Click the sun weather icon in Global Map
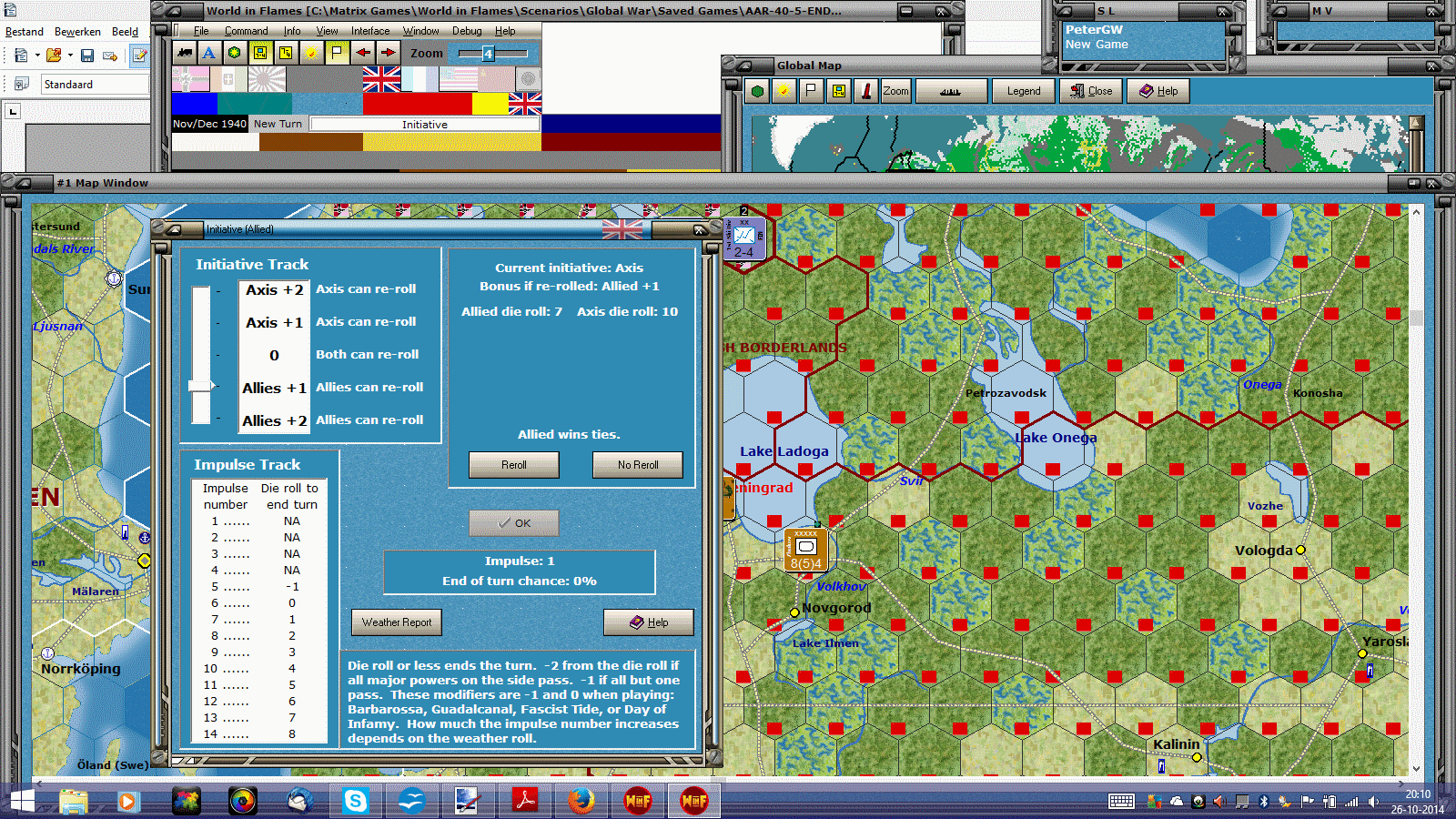The height and width of the screenshot is (819, 1456). (783, 91)
